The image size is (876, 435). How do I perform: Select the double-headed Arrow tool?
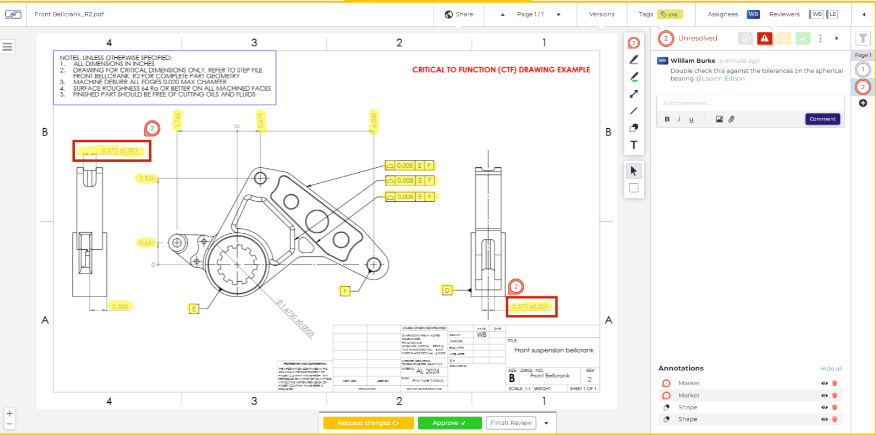[634, 94]
